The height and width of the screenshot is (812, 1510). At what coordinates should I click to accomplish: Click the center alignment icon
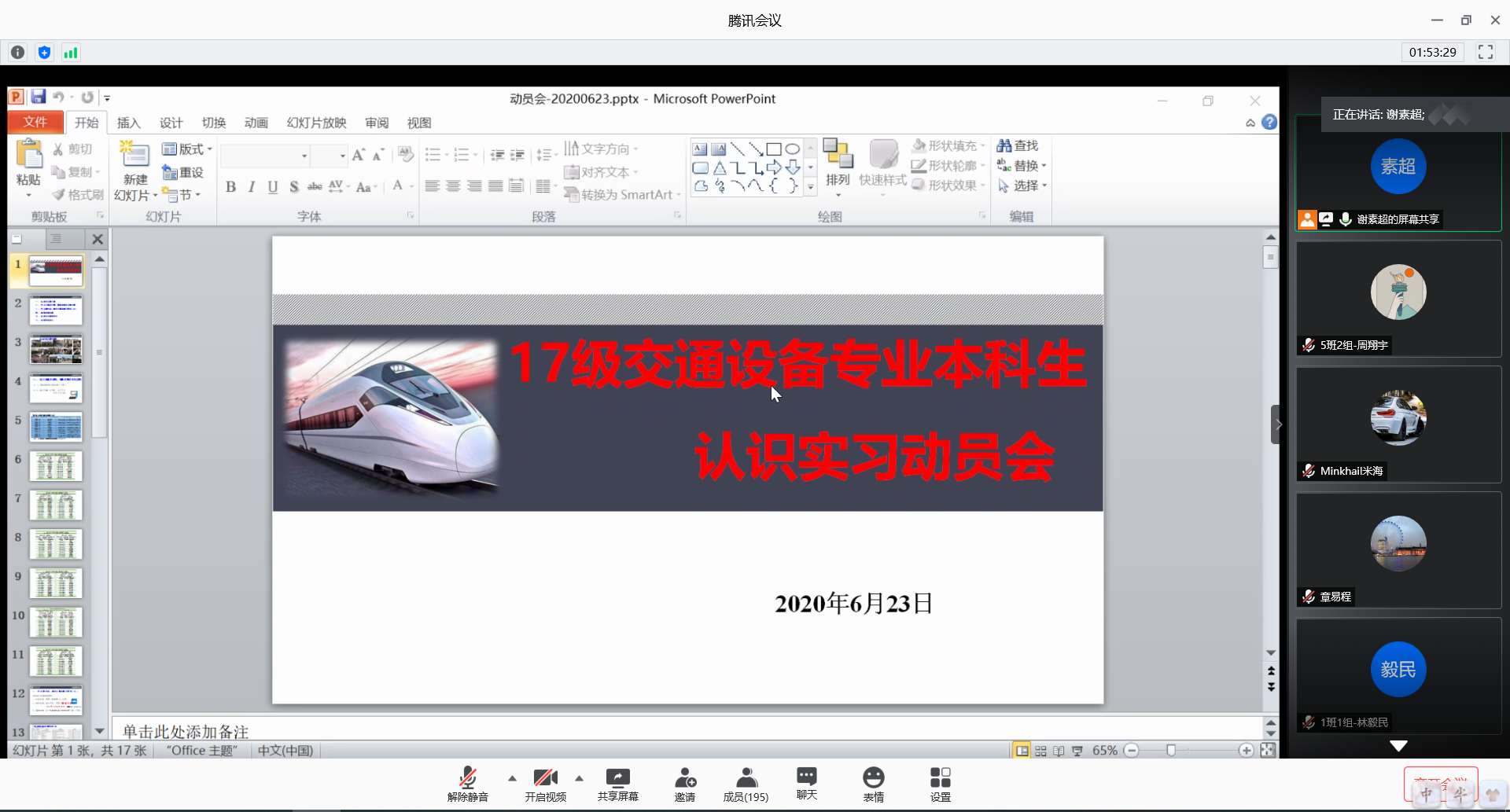(453, 186)
